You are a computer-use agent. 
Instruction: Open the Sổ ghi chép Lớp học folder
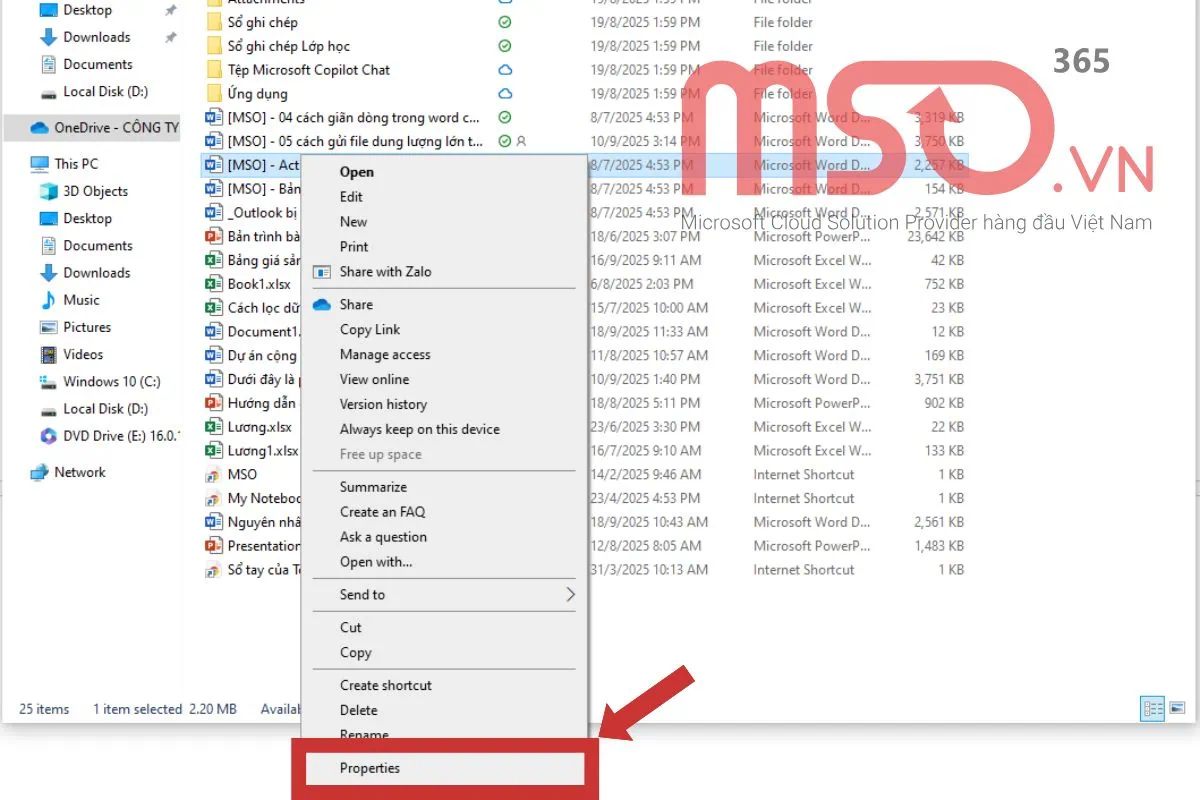288,46
